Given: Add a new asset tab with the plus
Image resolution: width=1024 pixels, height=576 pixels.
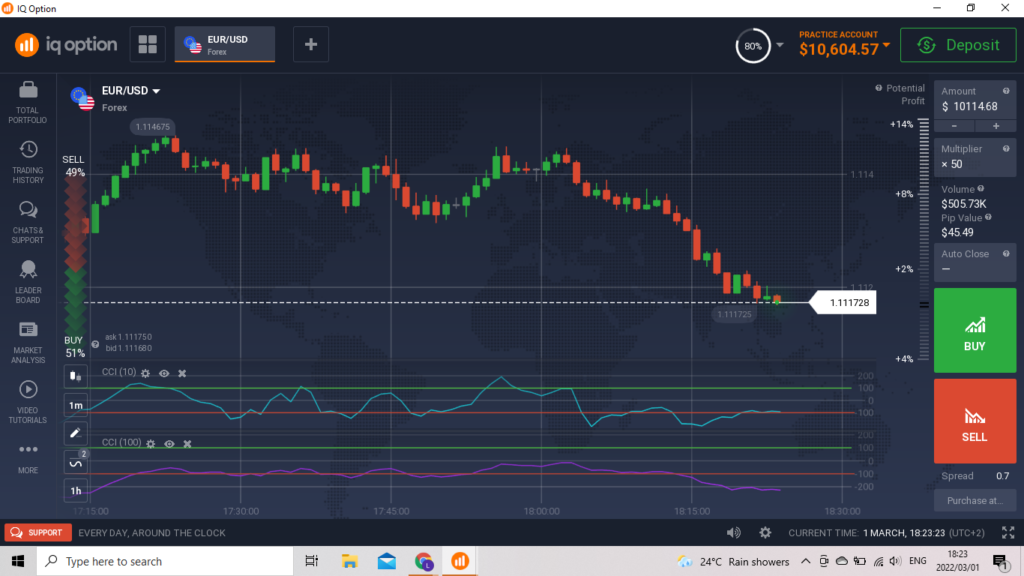Looking at the screenshot, I should [310, 44].
